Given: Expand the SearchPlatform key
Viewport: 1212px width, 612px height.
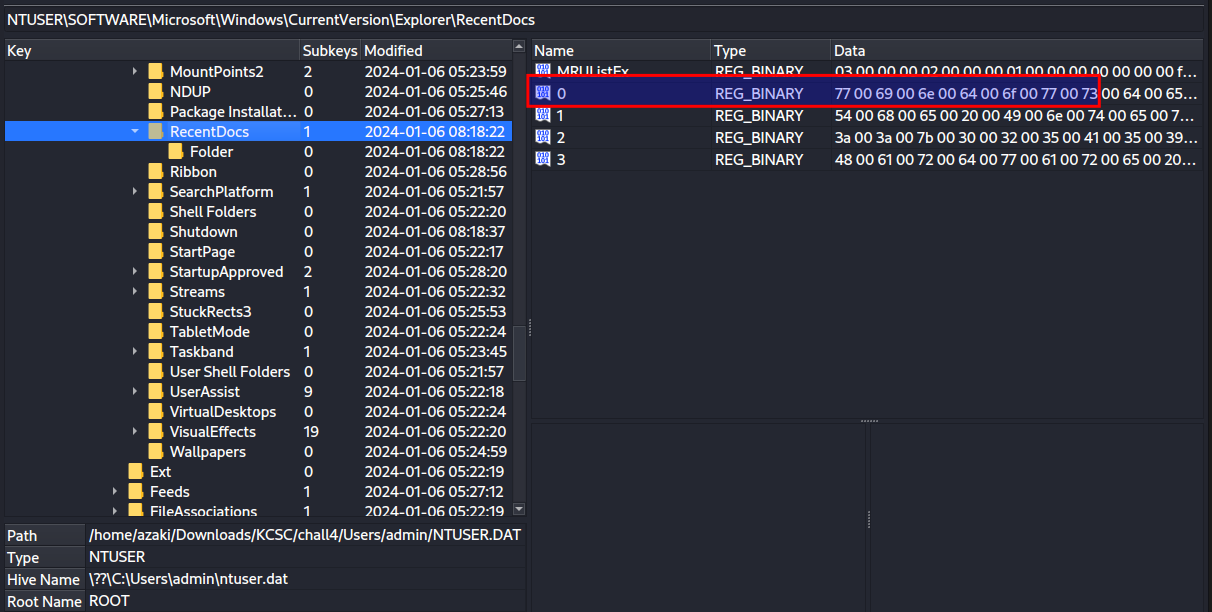Looking at the screenshot, I should [135, 191].
